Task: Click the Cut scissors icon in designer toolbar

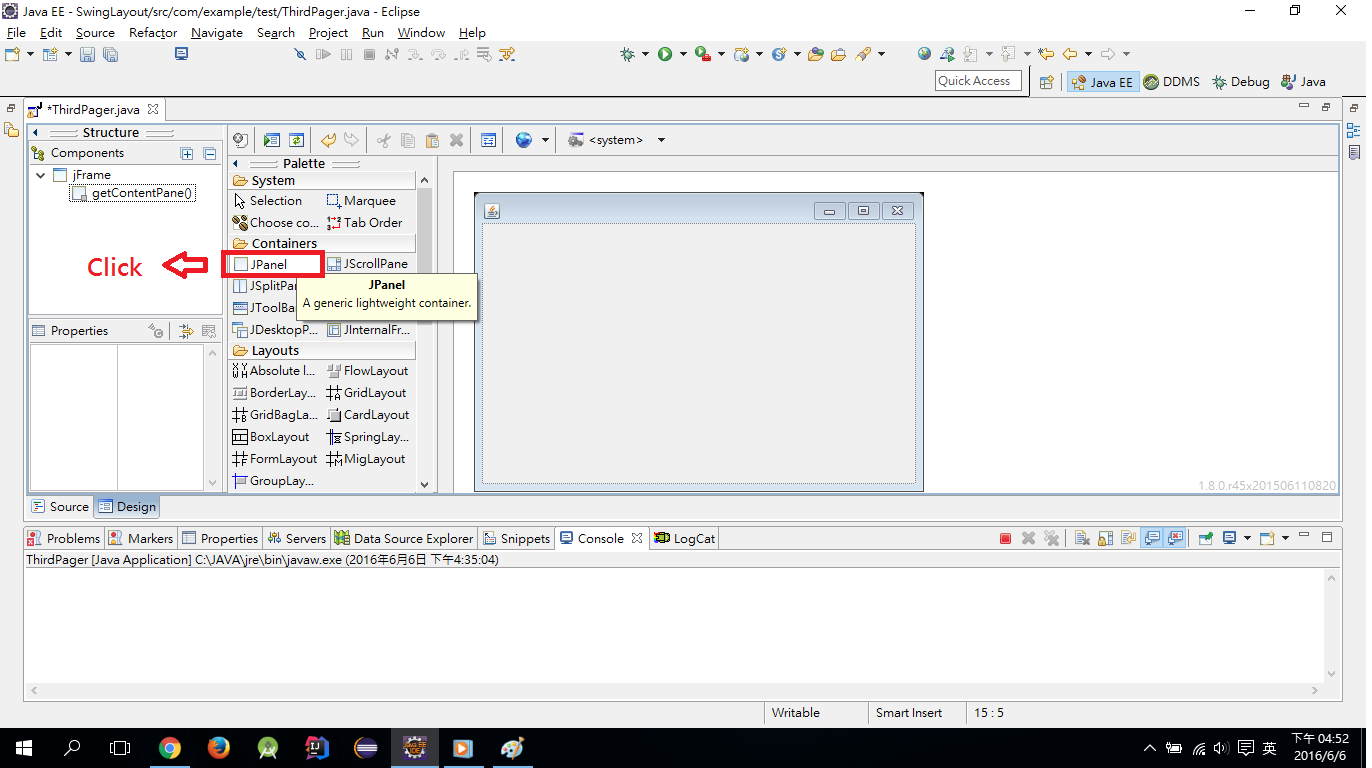Action: tap(383, 140)
